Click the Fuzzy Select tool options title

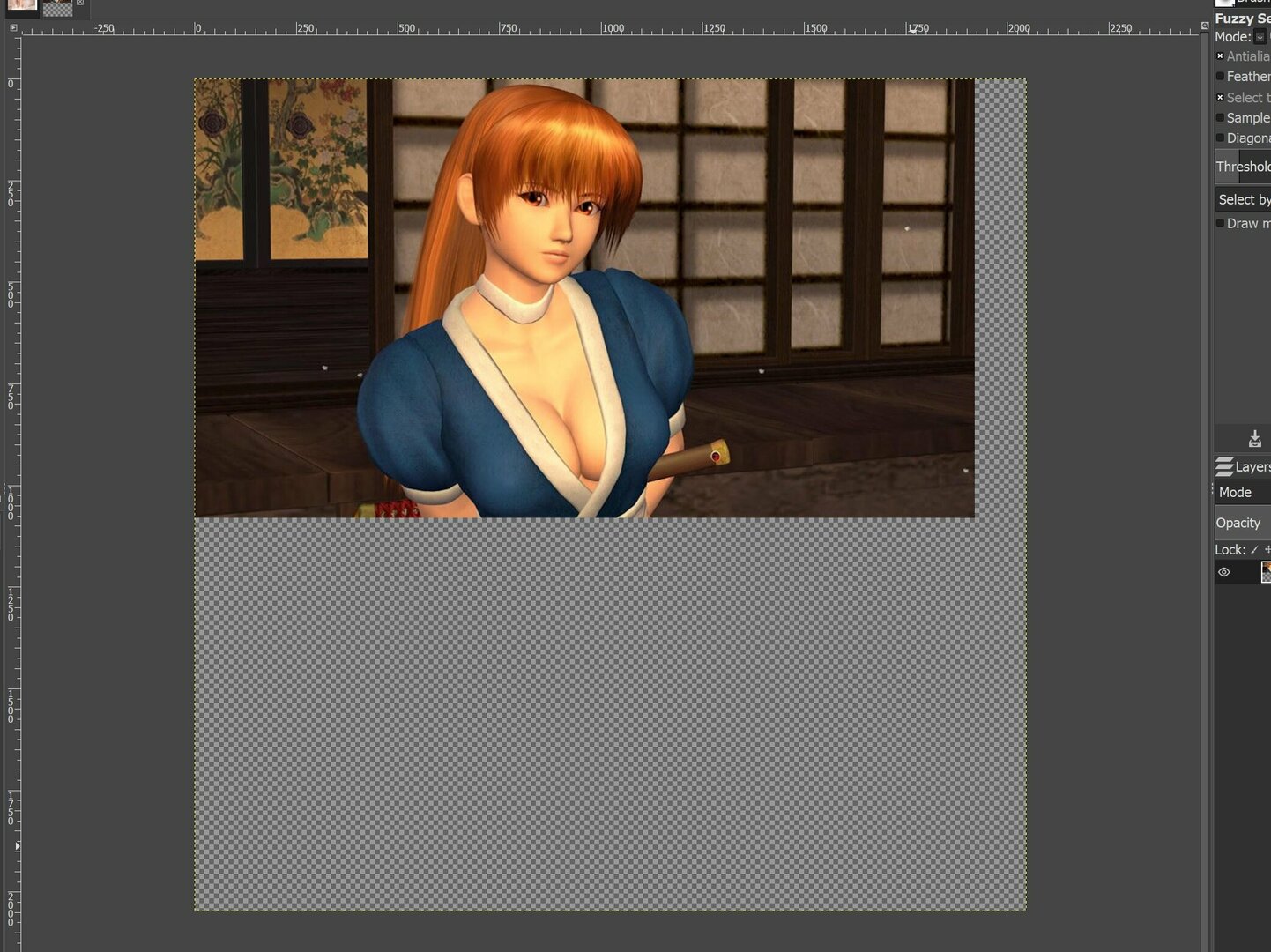pyautogui.click(x=1243, y=19)
